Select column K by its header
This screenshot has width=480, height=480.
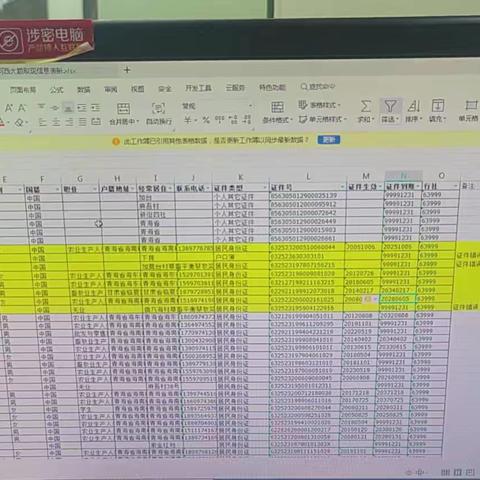coord(241,177)
